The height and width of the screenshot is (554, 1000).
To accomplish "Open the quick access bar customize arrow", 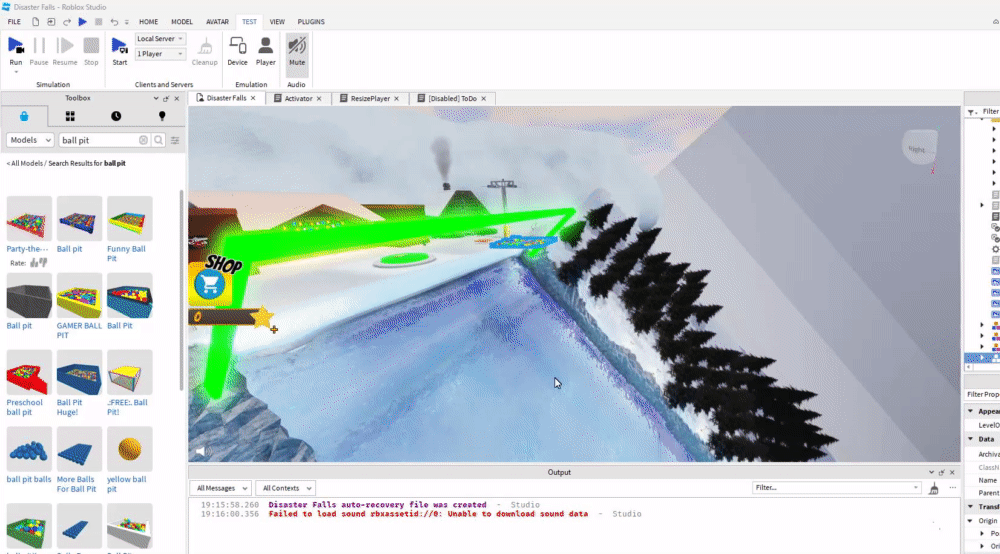I will (x=126, y=22).
